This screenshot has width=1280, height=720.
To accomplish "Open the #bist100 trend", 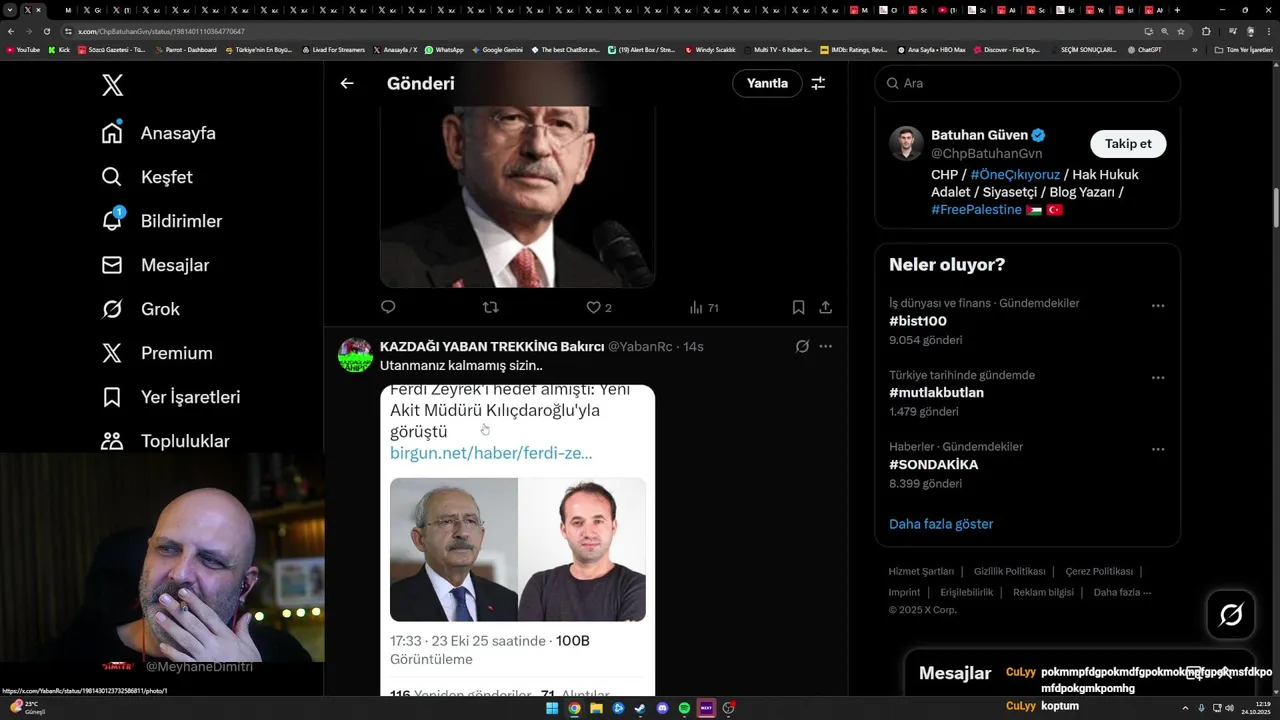I will [x=918, y=321].
